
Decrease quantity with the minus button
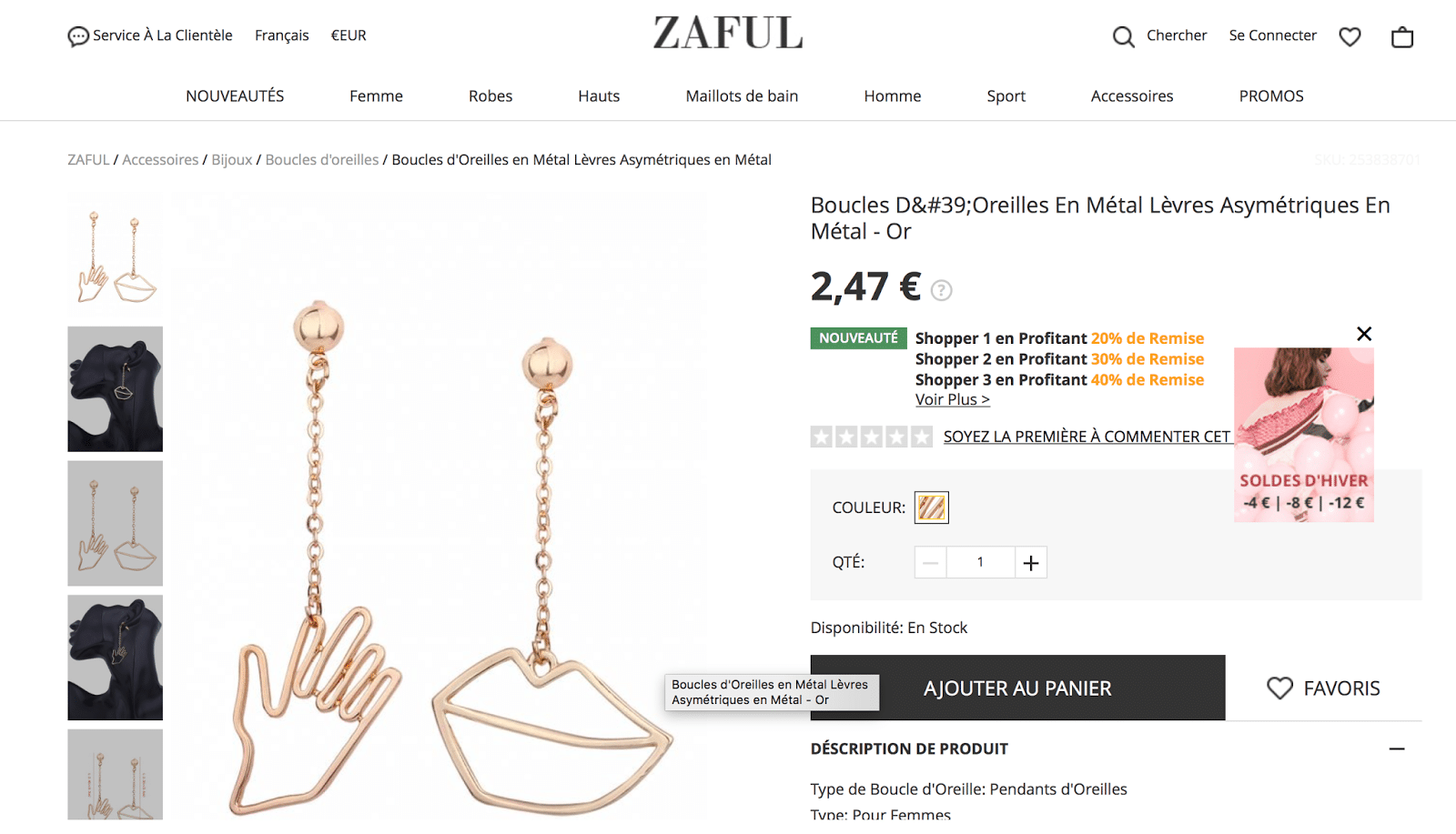pyautogui.click(x=930, y=563)
